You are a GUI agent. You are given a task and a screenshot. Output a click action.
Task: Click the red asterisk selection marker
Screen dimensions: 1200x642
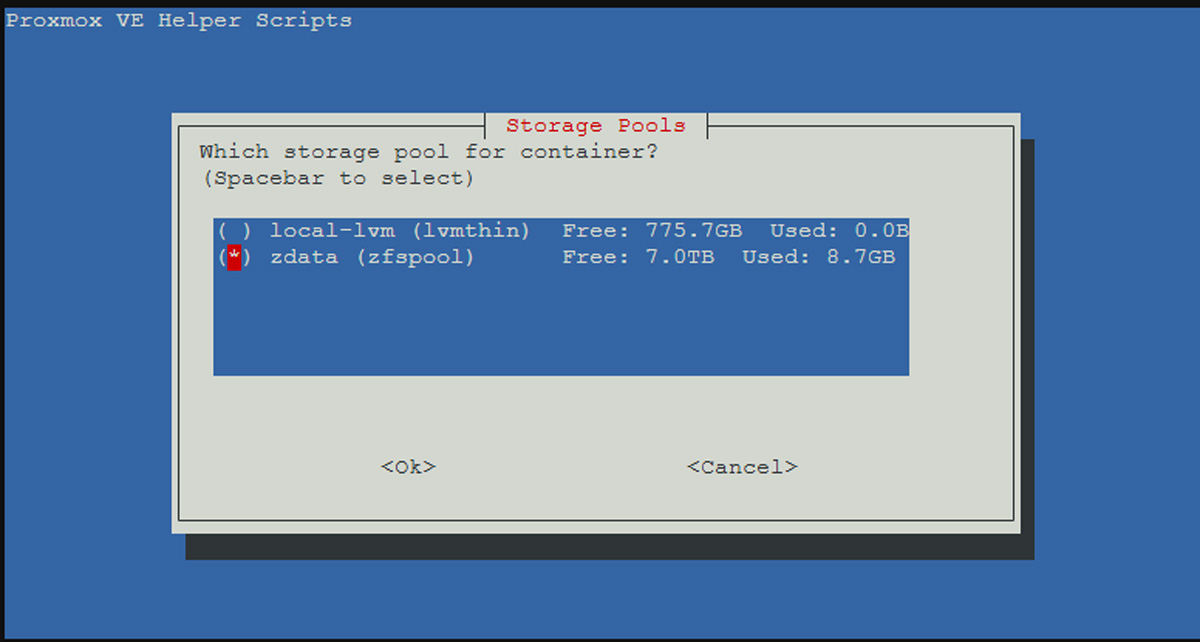(234, 258)
